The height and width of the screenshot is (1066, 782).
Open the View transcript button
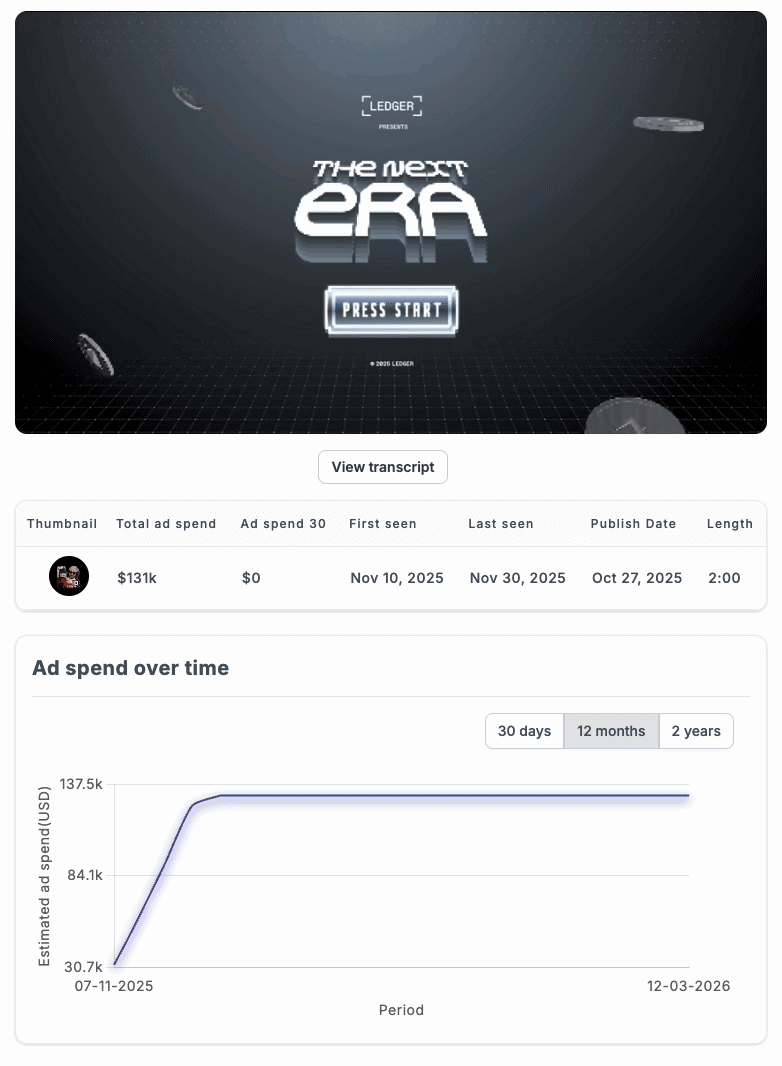coord(383,467)
